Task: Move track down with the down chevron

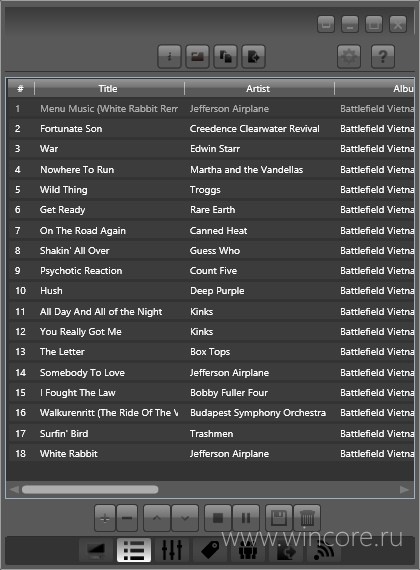Action: (x=185, y=518)
